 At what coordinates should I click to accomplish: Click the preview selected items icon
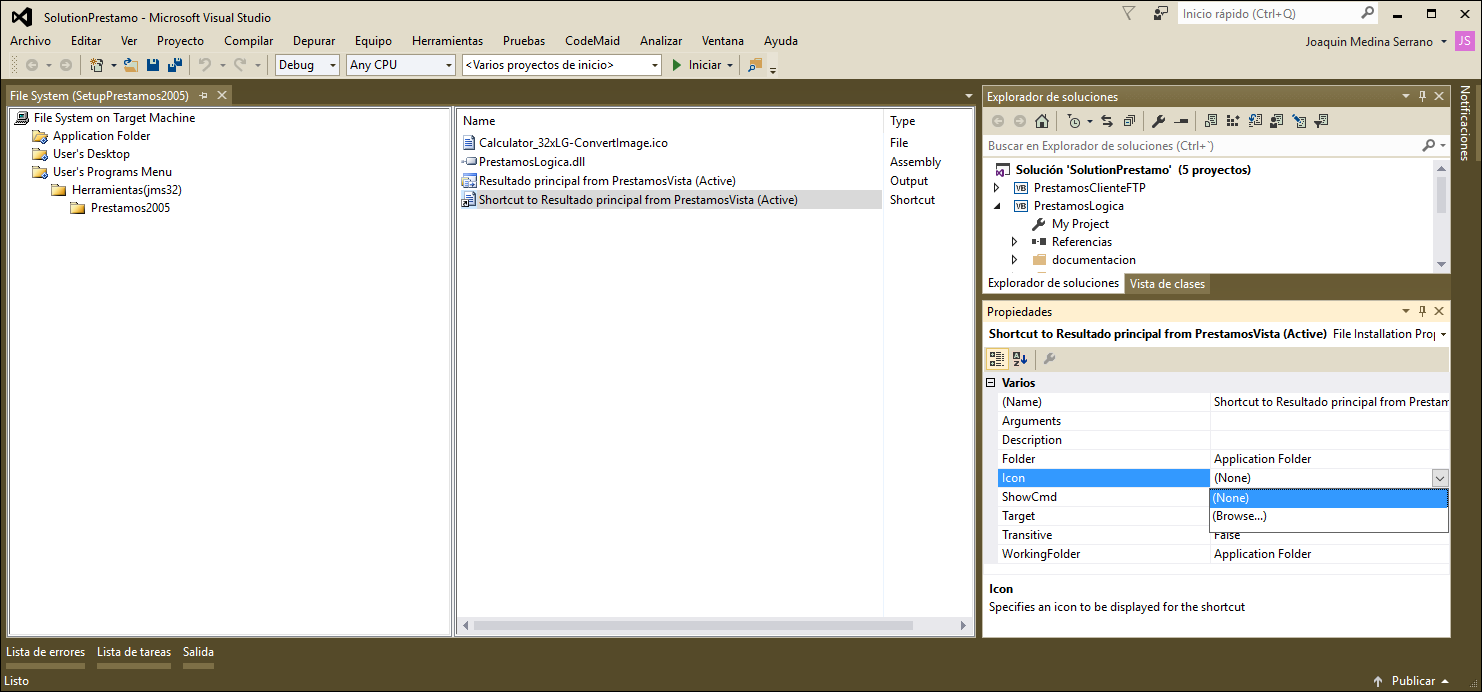point(1181,121)
